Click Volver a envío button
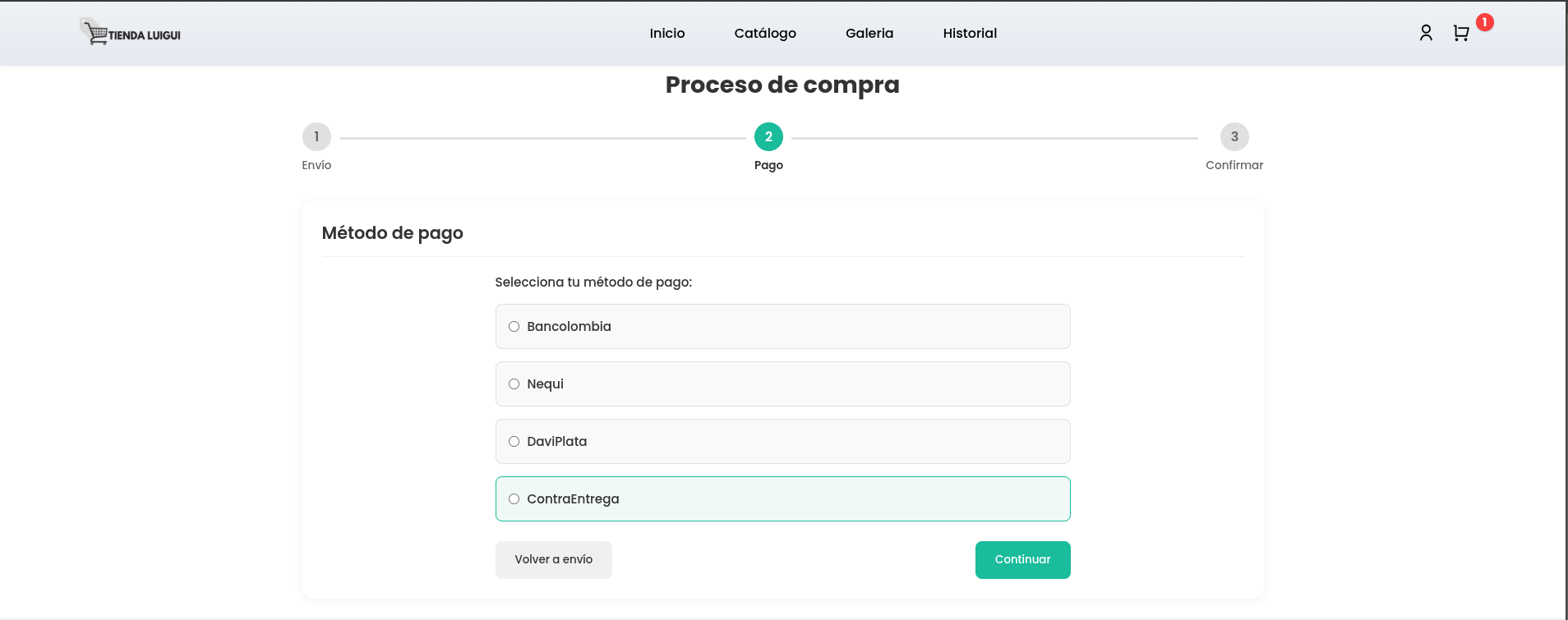The height and width of the screenshot is (620, 1568). pos(553,560)
